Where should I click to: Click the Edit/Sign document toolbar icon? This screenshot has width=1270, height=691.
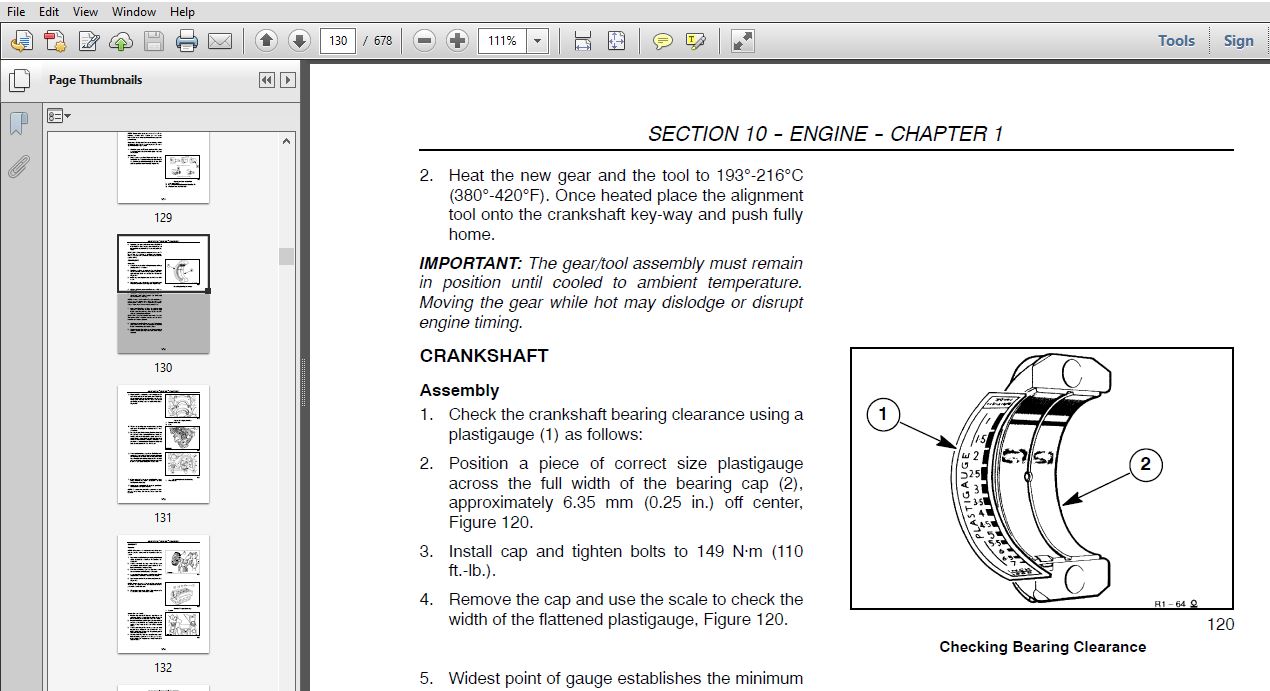click(x=88, y=41)
